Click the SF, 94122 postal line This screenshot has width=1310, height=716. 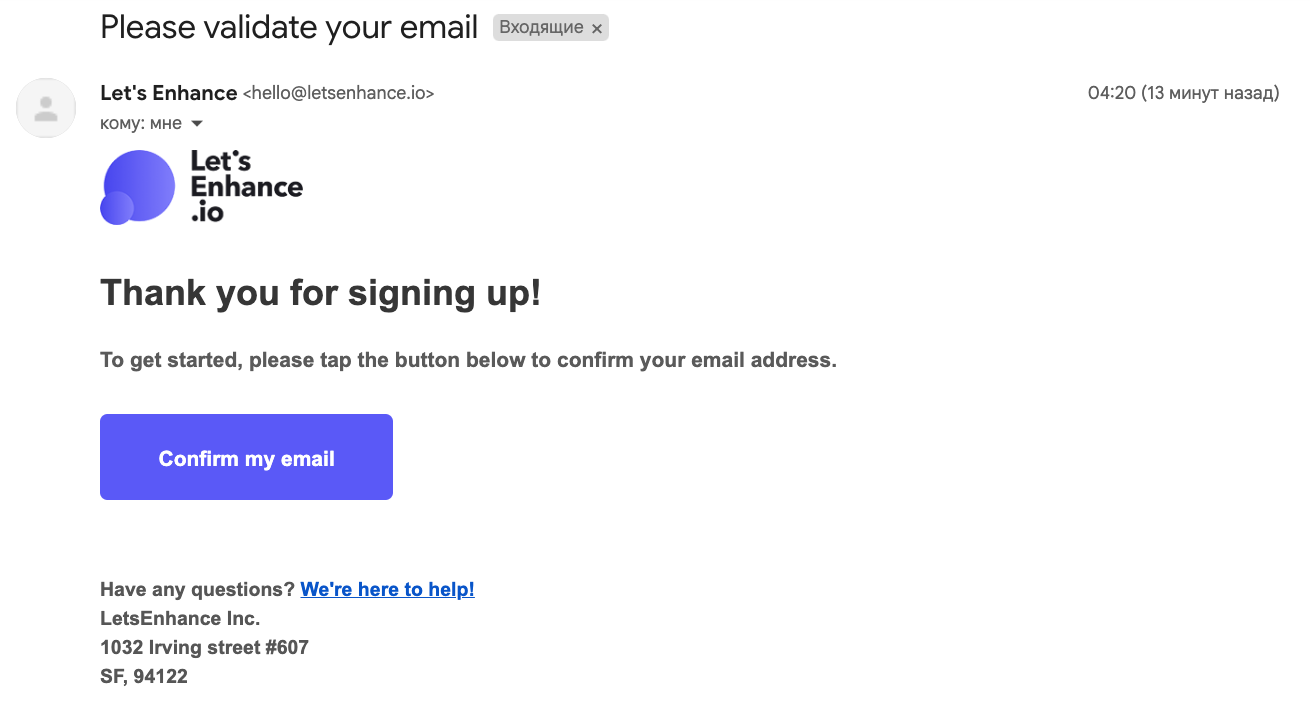click(x=144, y=677)
